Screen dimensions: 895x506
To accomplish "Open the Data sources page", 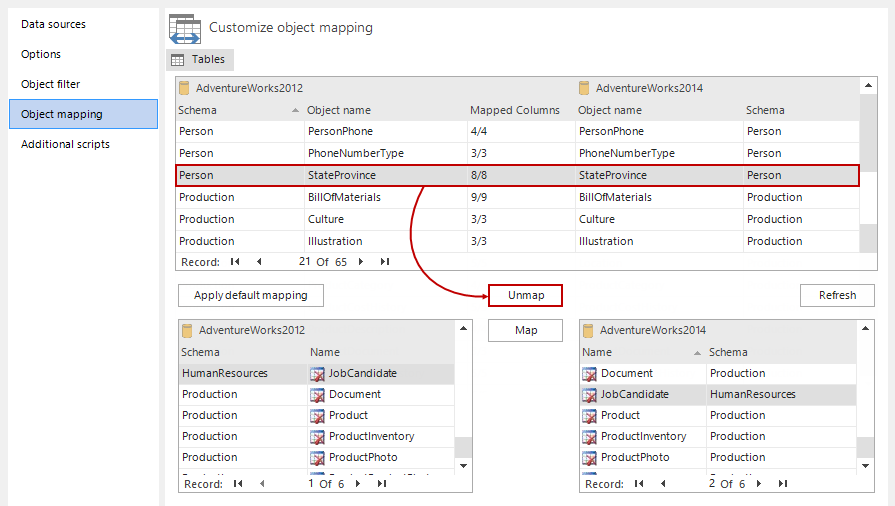I will click(x=53, y=24).
